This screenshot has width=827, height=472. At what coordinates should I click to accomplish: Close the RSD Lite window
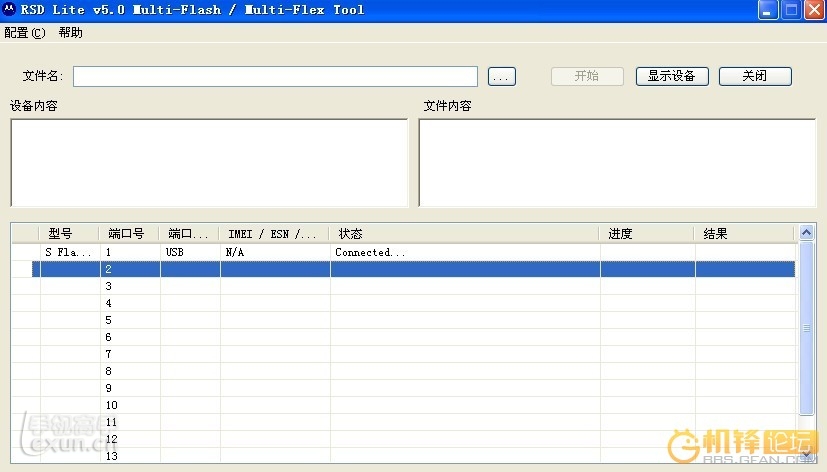[x=814, y=10]
